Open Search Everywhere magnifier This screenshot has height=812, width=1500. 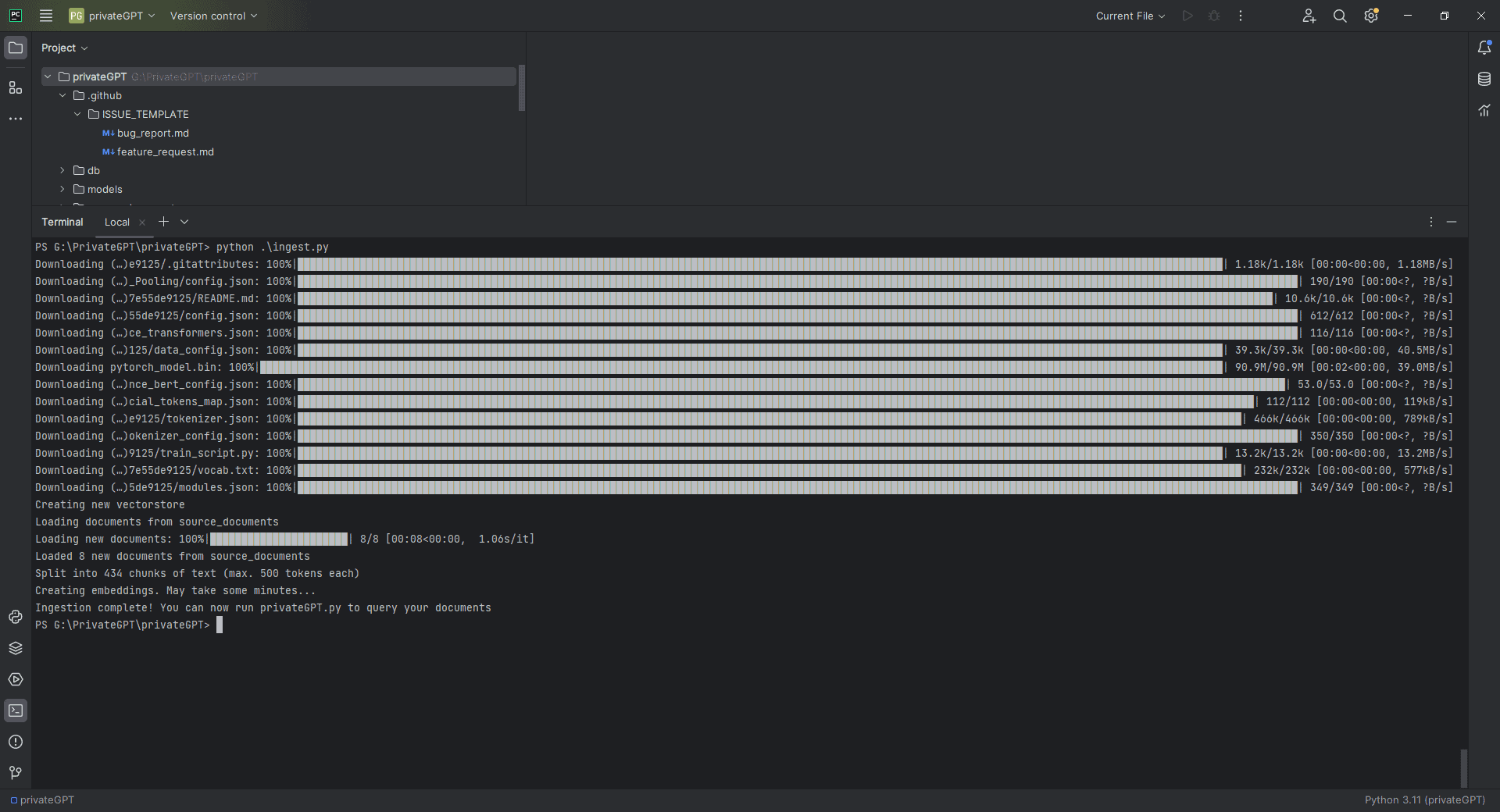pos(1340,16)
